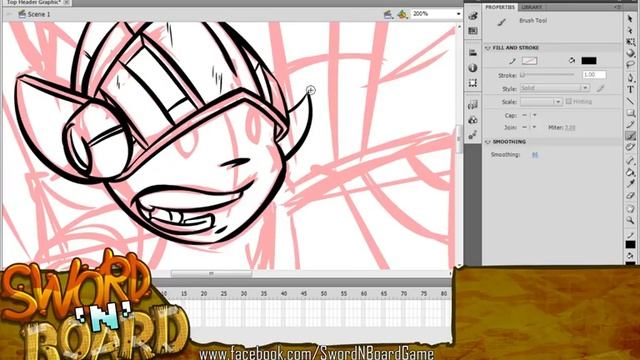The image size is (640, 360).
Task: Select the Brush tool in the tools strip
Action: pos(630,136)
